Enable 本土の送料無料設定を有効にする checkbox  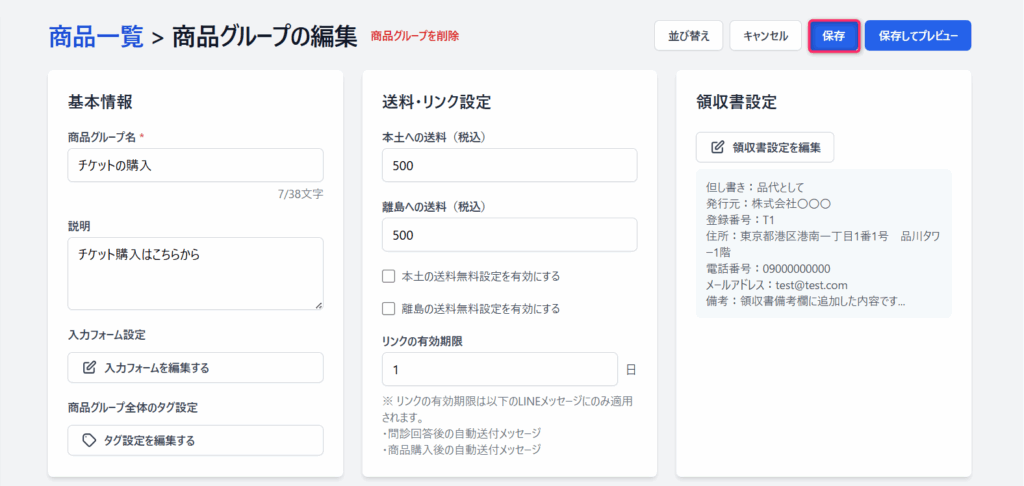[389, 276]
